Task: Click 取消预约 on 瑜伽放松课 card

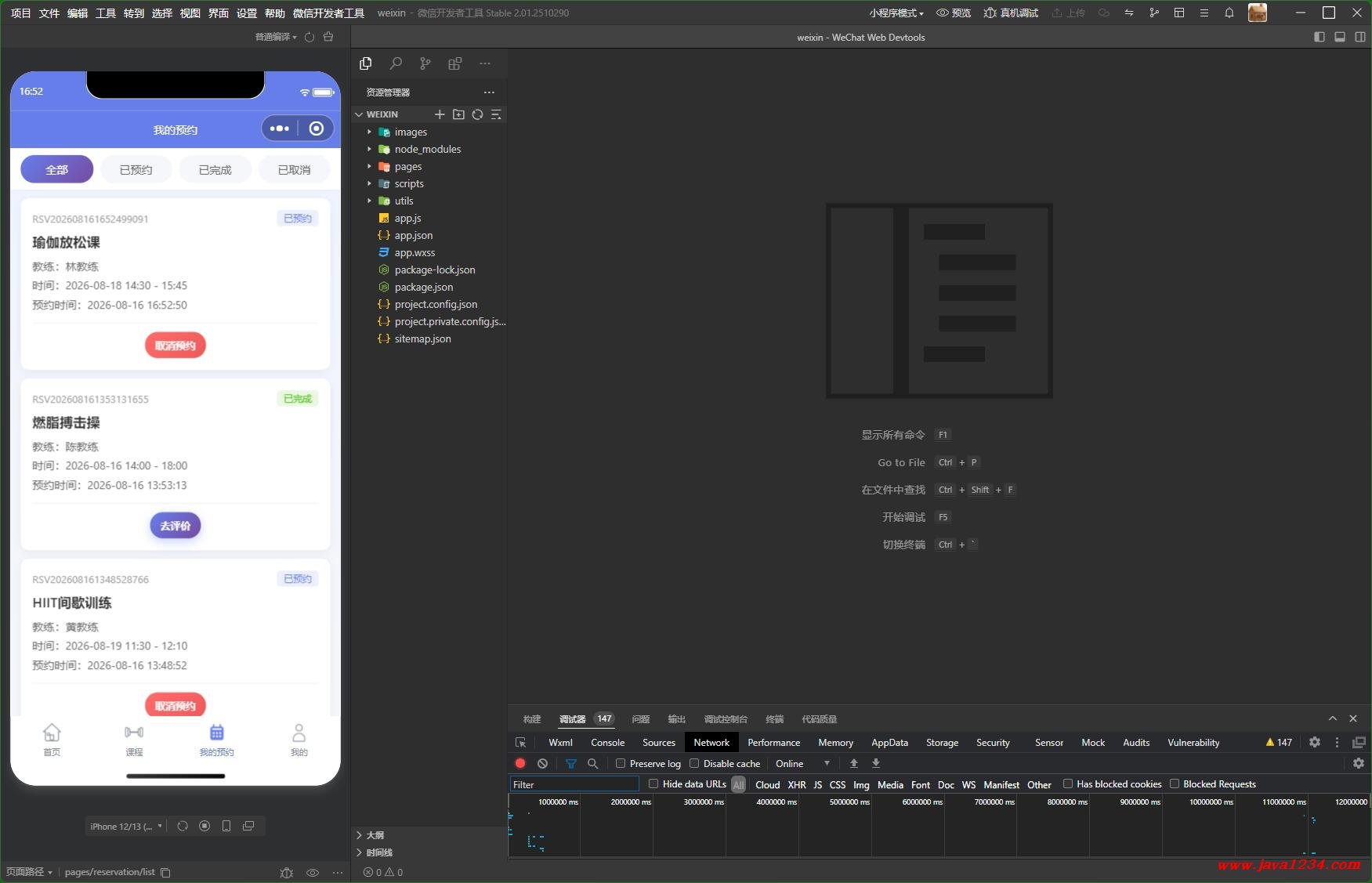Action: (176, 346)
